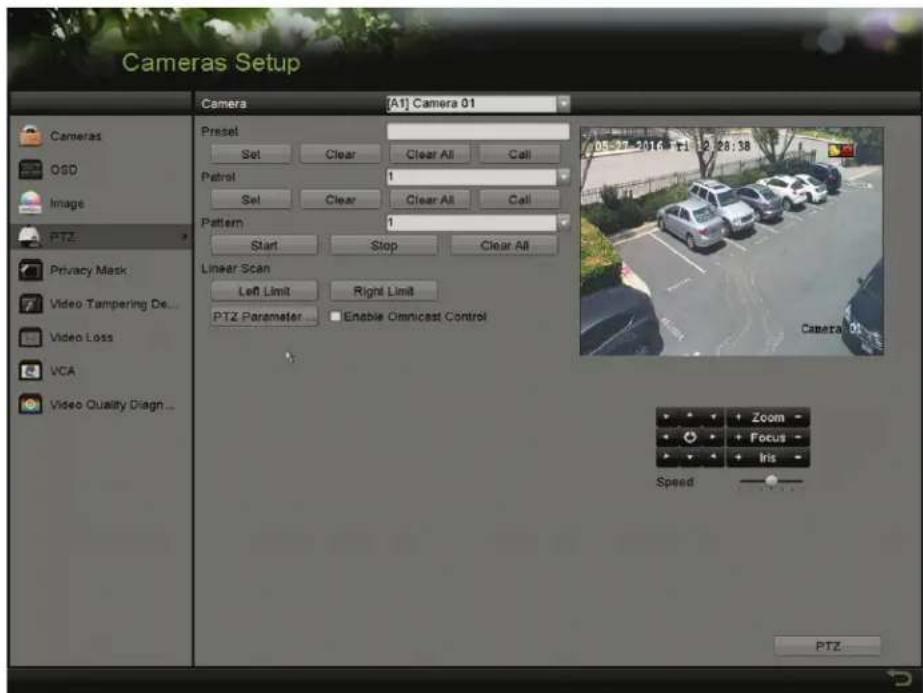923x693 pixels.
Task: Click the VCA icon in sidebar
Action: pos(31,371)
